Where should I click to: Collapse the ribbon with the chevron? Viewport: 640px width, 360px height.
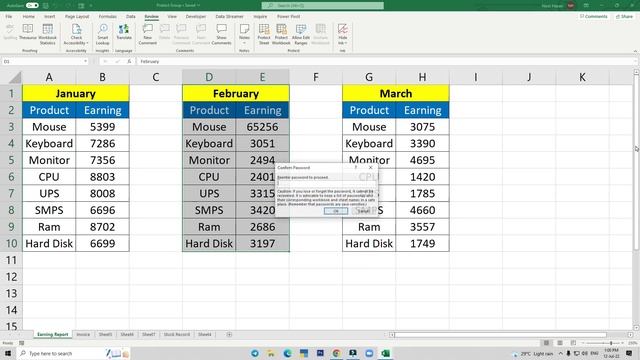pyautogui.click(x=635, y=51)
